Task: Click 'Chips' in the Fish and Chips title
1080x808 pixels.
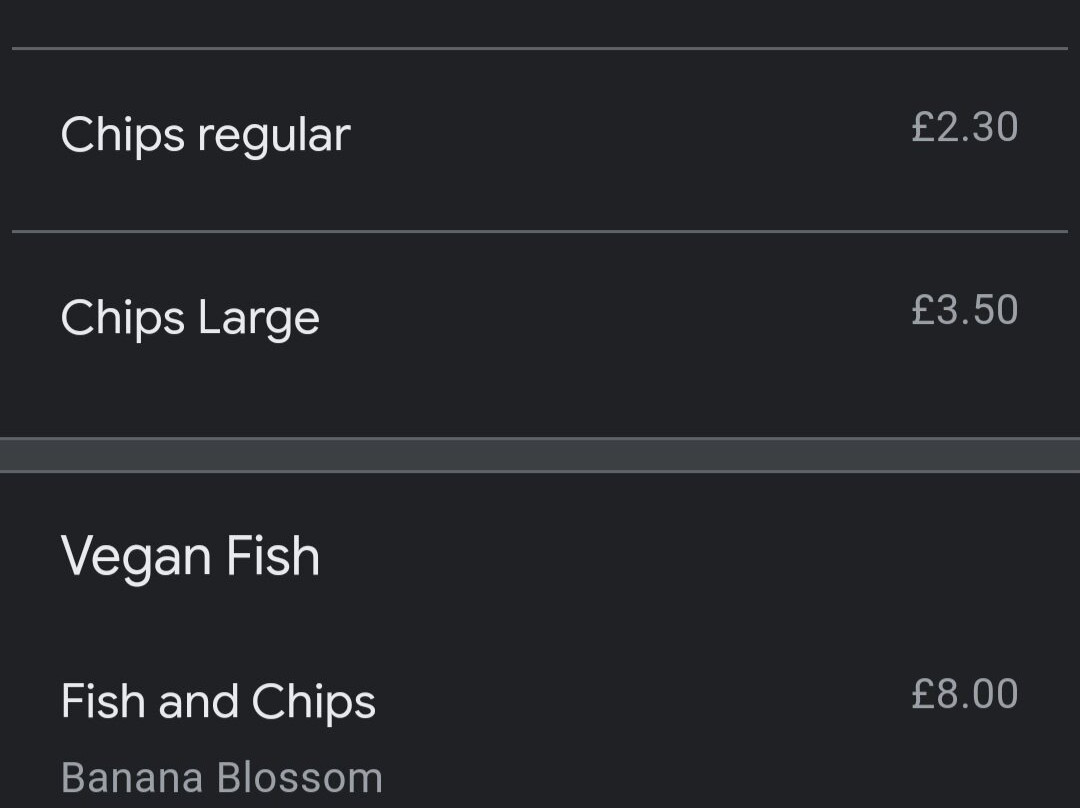Action: coord(313,703)
